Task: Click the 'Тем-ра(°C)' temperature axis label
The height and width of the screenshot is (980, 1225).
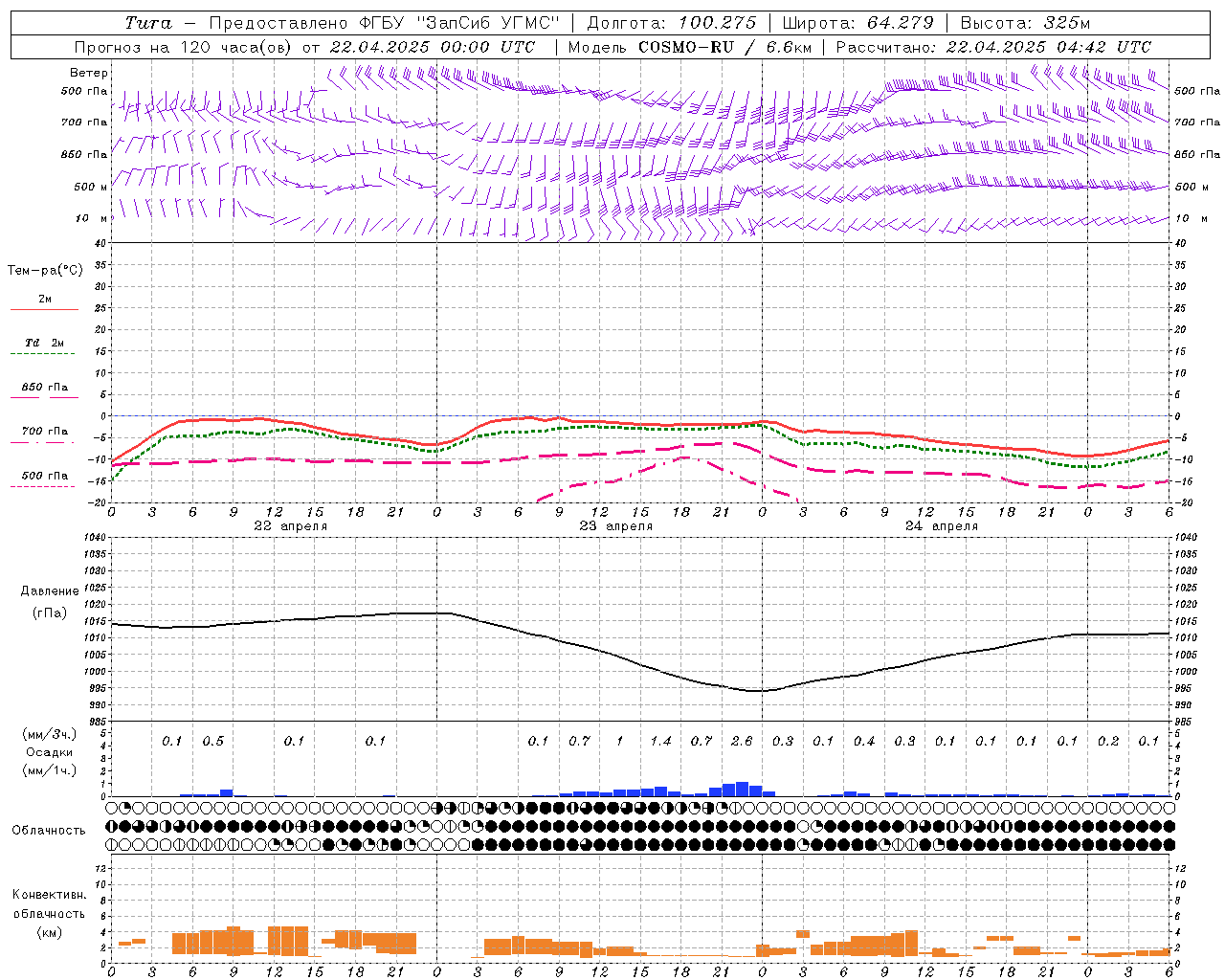Action: [x=45, y=271]
